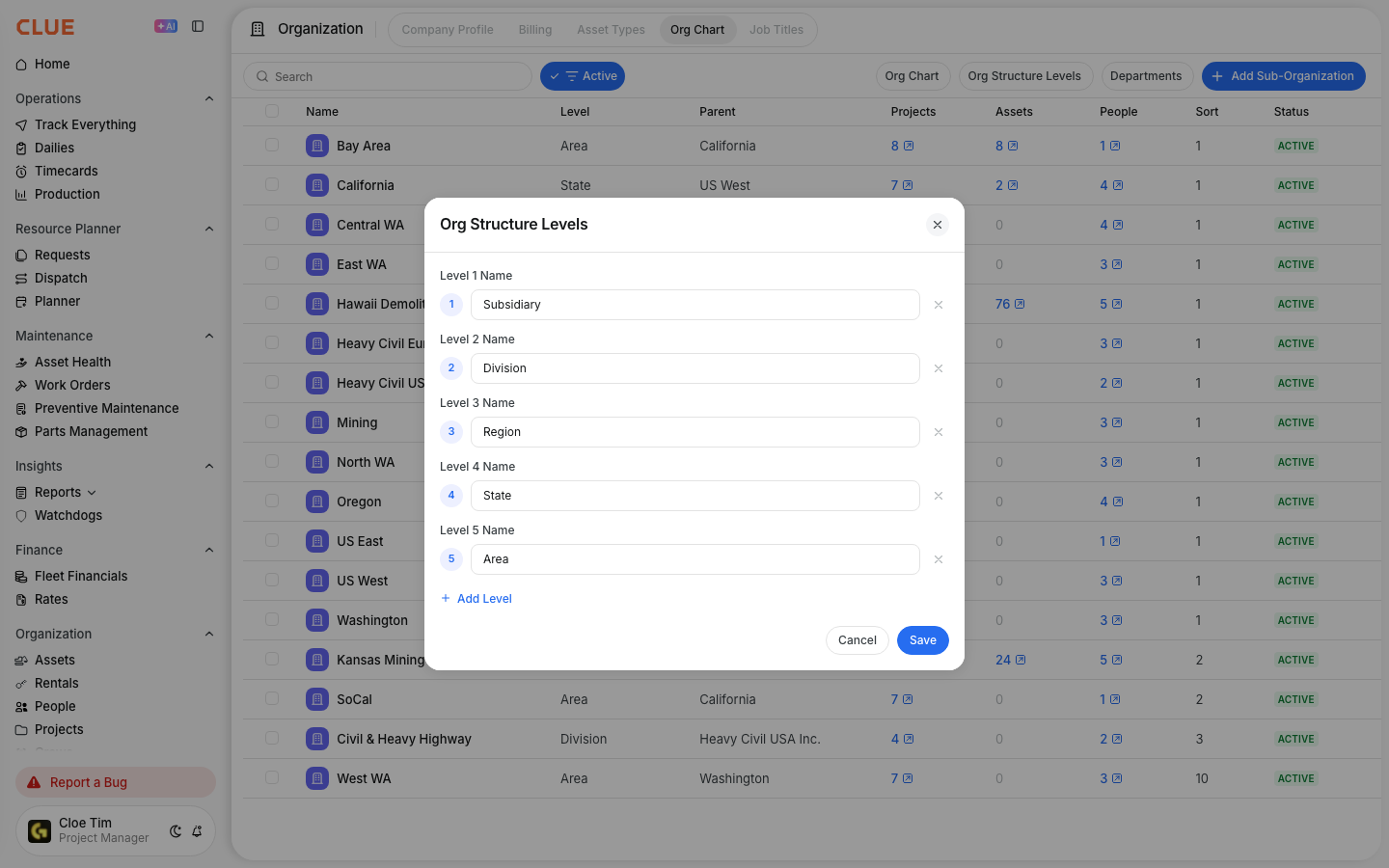This screenshot has height=868, width=1389.
Task: Collapse the Operations sidebar section
Action: 209,98
